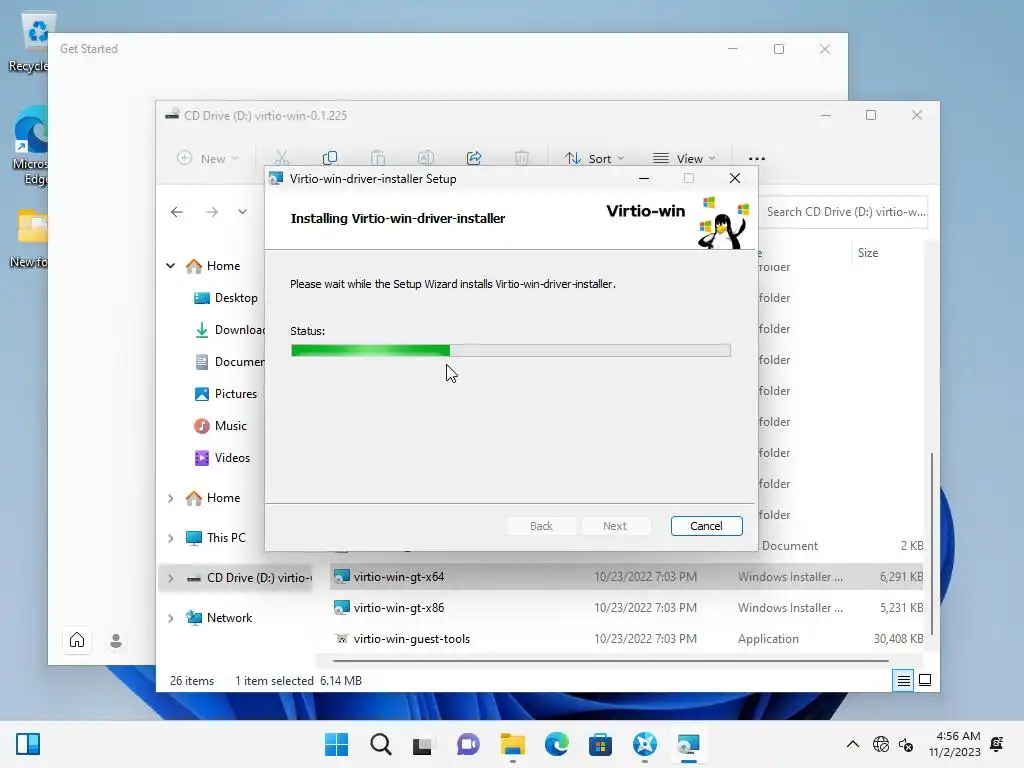Click the installer icon on the taskbar
The height and width of the screenshot is (768, 1024).
pos(688,744)
